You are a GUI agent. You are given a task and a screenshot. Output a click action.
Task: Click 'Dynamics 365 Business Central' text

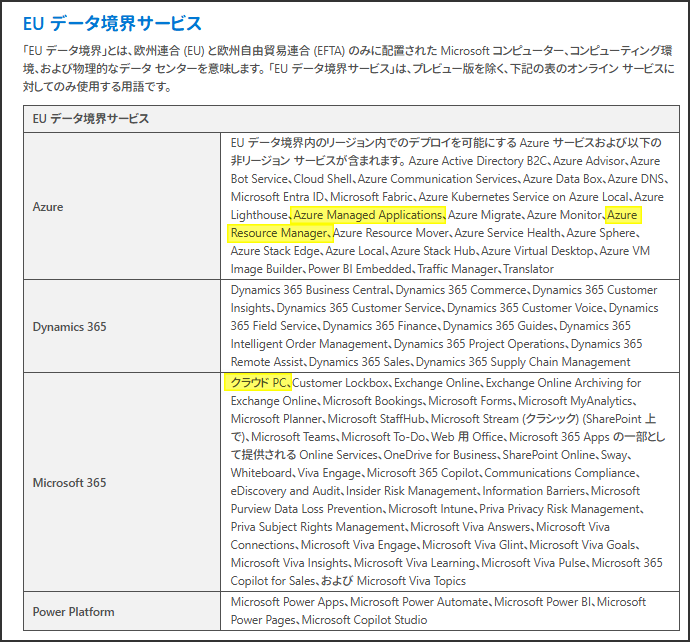(310, 290)
